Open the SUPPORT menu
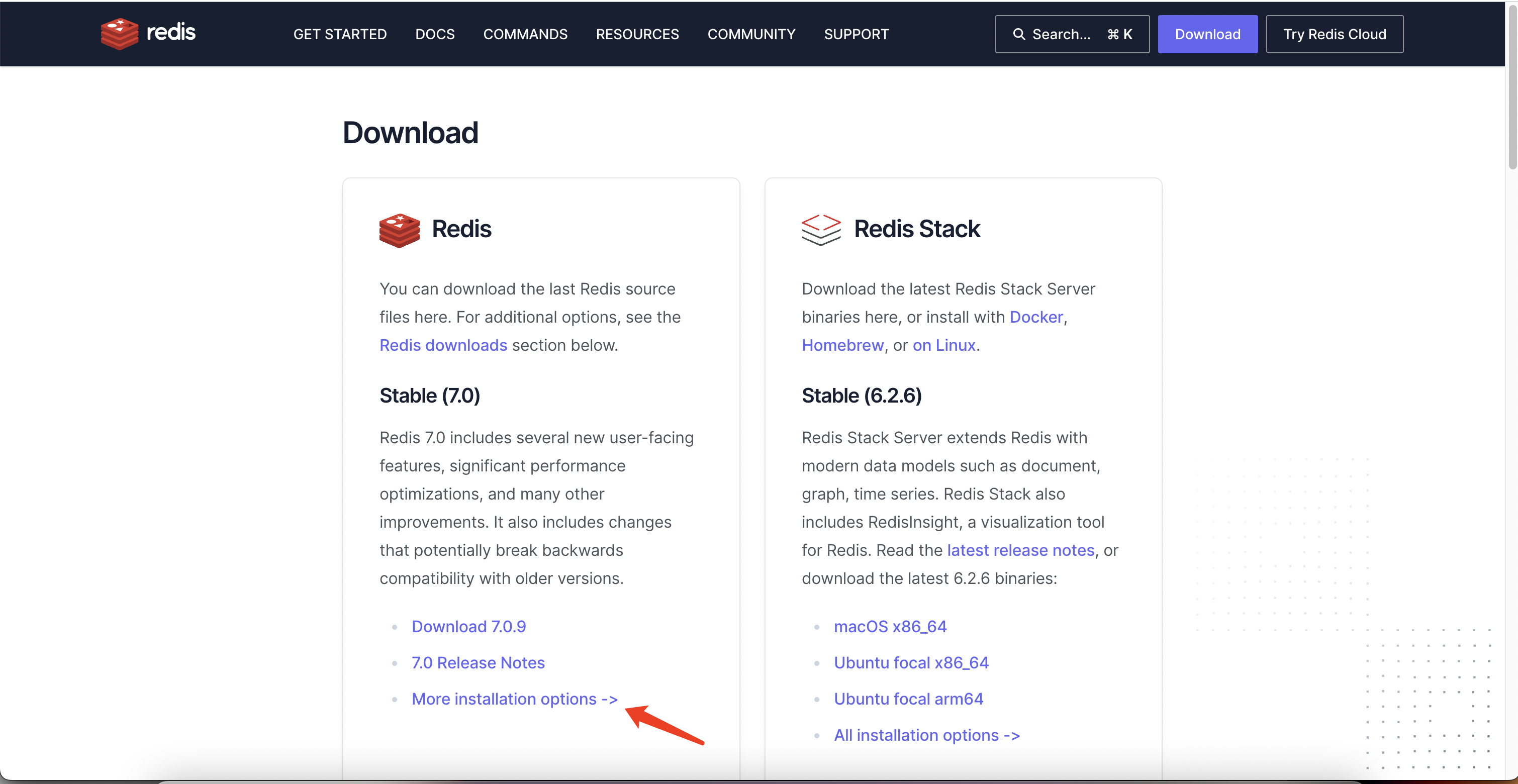The height and width of the screenshot is (784, 1518). [x=856, y=34]
